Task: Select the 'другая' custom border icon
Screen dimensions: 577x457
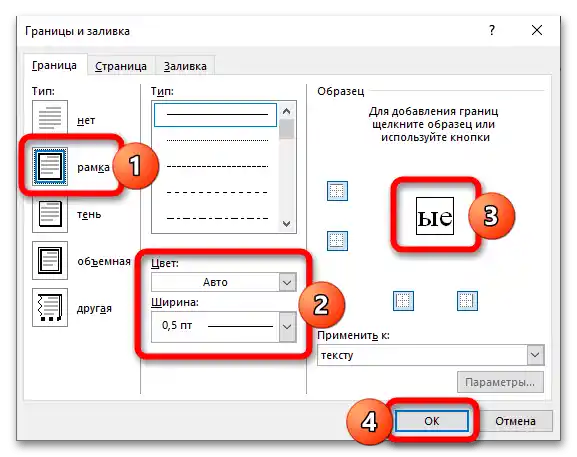Action: pos(50,308)
